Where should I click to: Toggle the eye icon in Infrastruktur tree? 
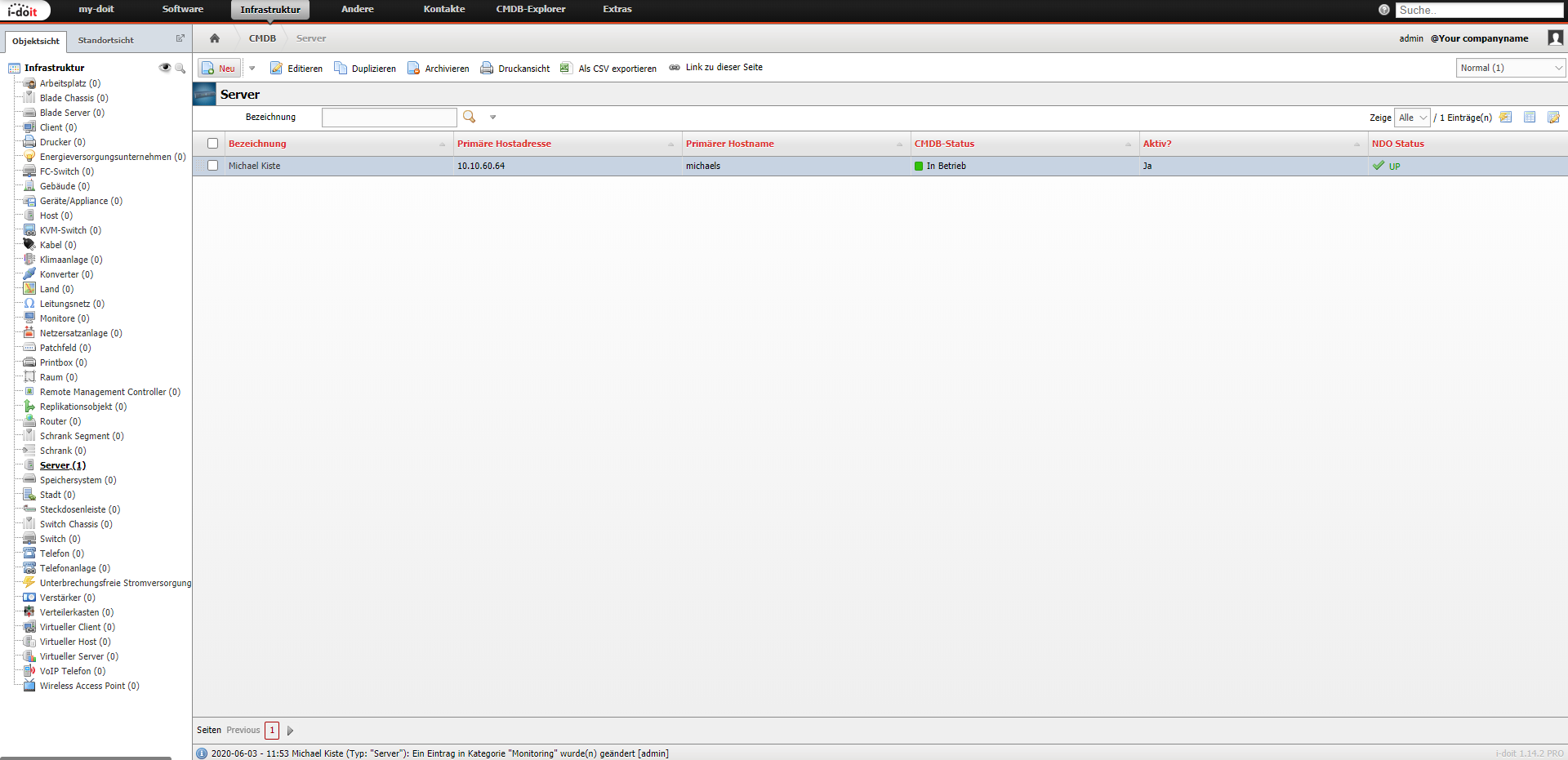tap(165, 68)
